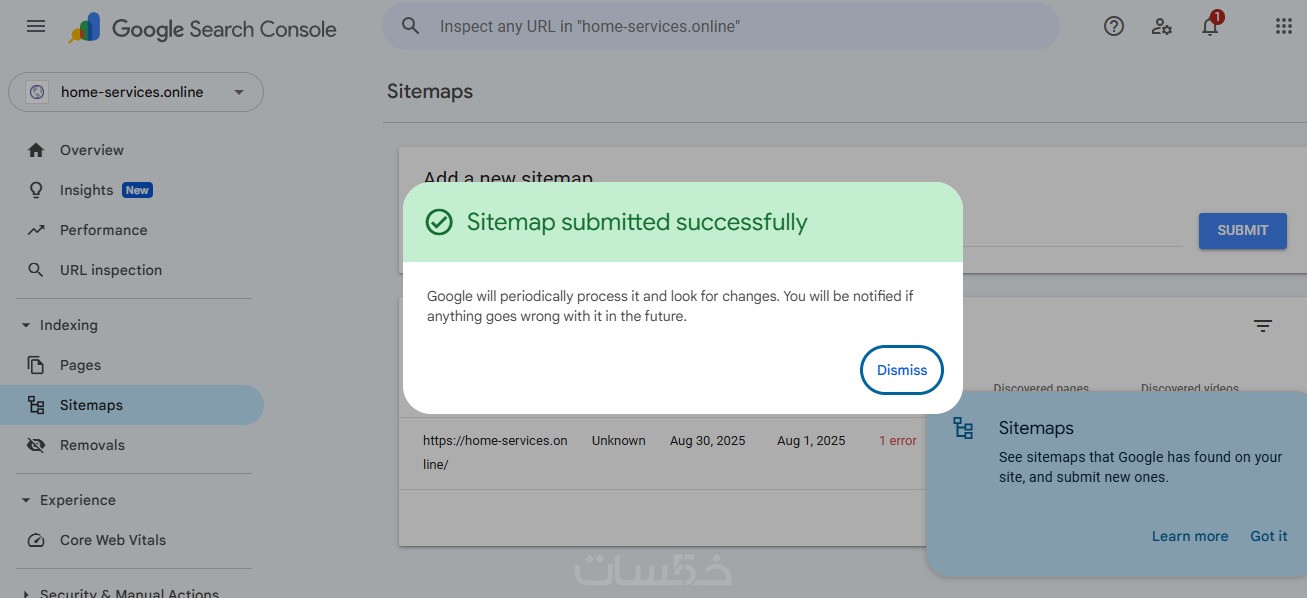The height and width of the screenshot is (598, 1307).
Task: Click Got it on Sitemaps tip
Action: pyautogui.click(x=1268, y=536)
